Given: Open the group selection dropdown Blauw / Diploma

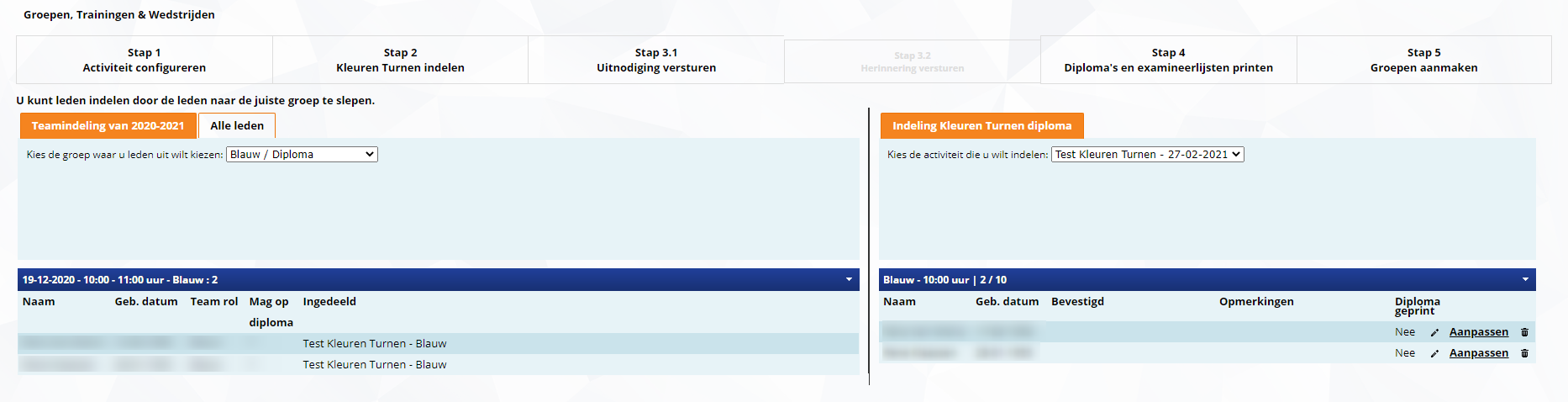Looking at the screenshot, I should click(302, 155).
